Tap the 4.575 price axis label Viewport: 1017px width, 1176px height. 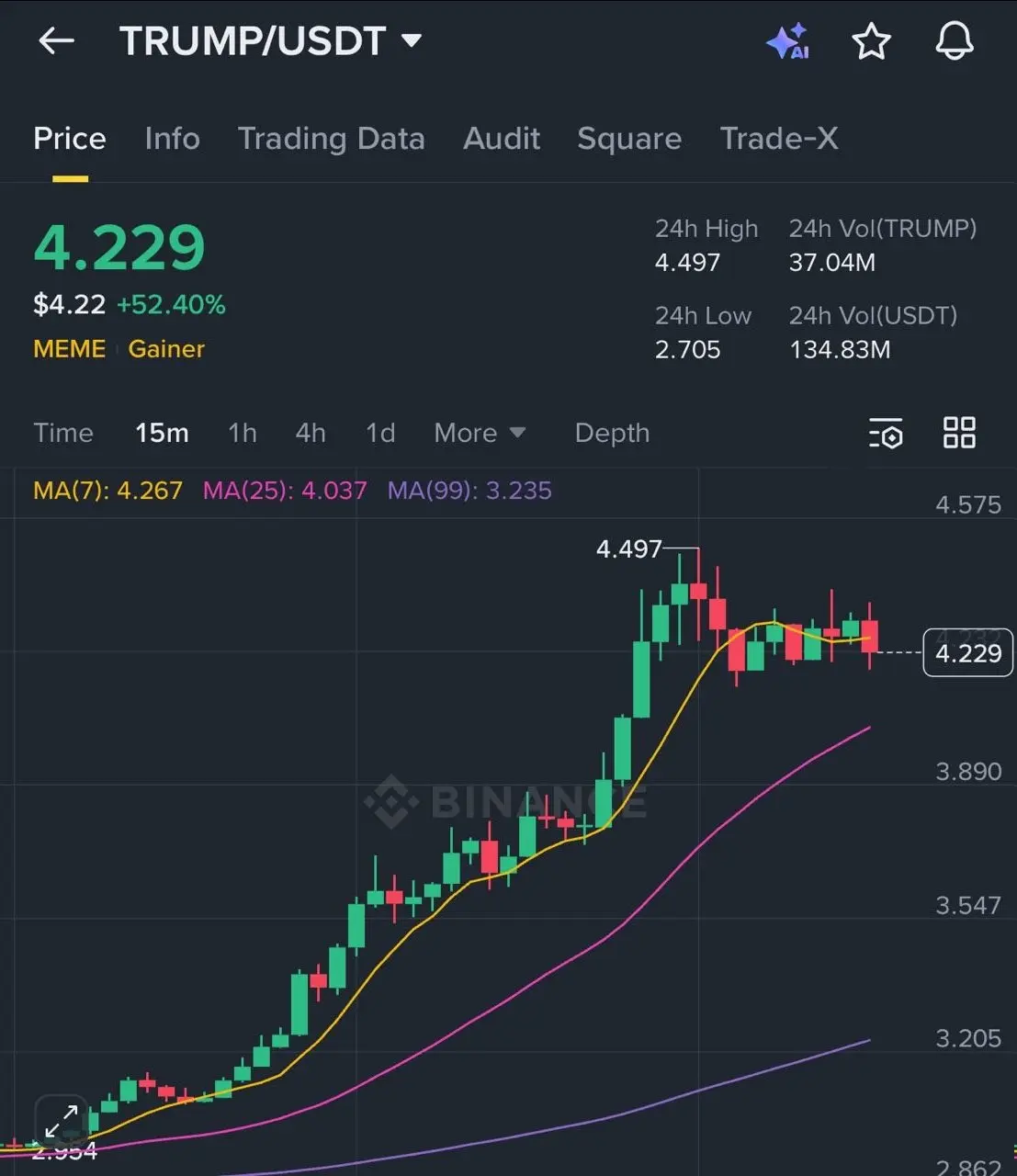(x=968, y=504)
